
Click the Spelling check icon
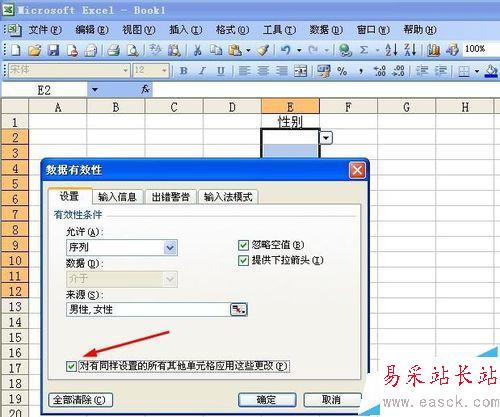tap(155, 50)
